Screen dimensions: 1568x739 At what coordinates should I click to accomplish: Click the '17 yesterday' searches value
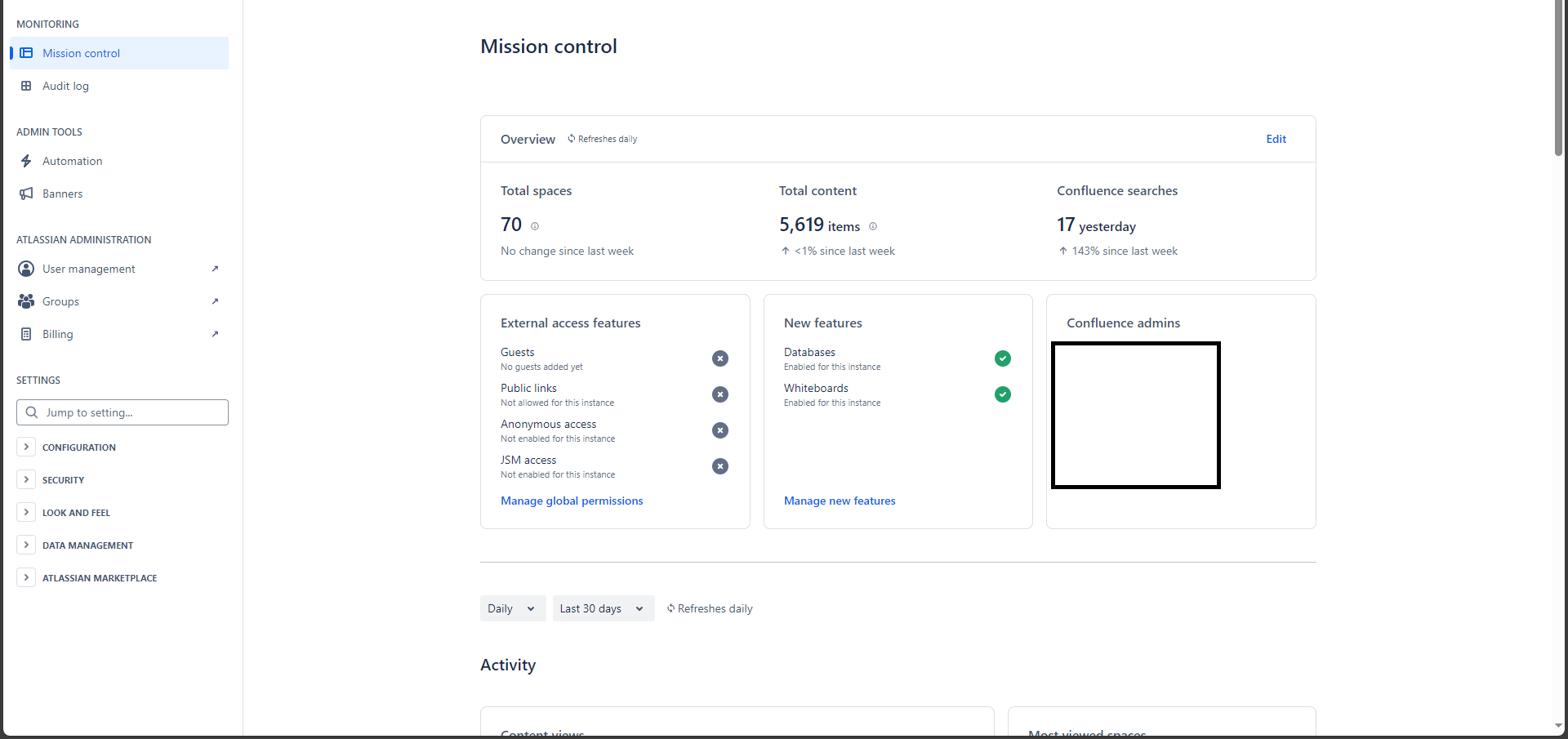pos(1096,225)
